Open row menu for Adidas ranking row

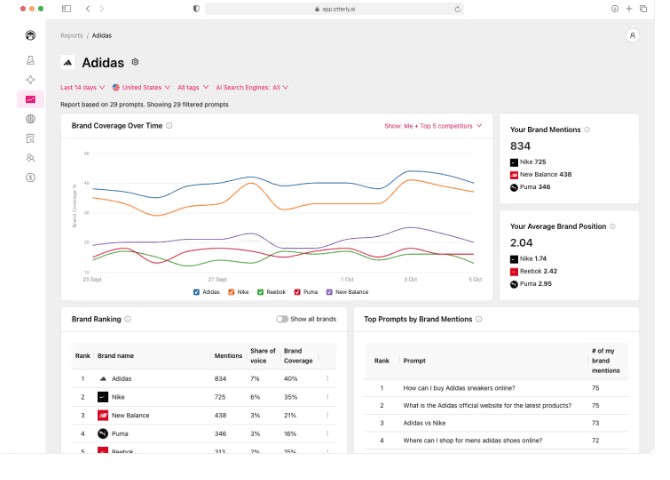click(x=327, y=378)
